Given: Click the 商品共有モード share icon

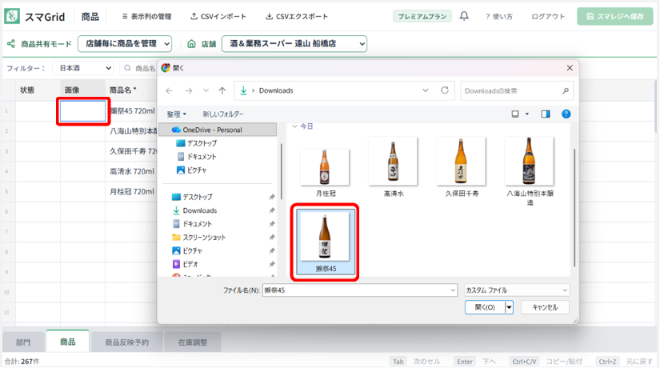Looking at the screenshot, I should (x=11, y=43).
